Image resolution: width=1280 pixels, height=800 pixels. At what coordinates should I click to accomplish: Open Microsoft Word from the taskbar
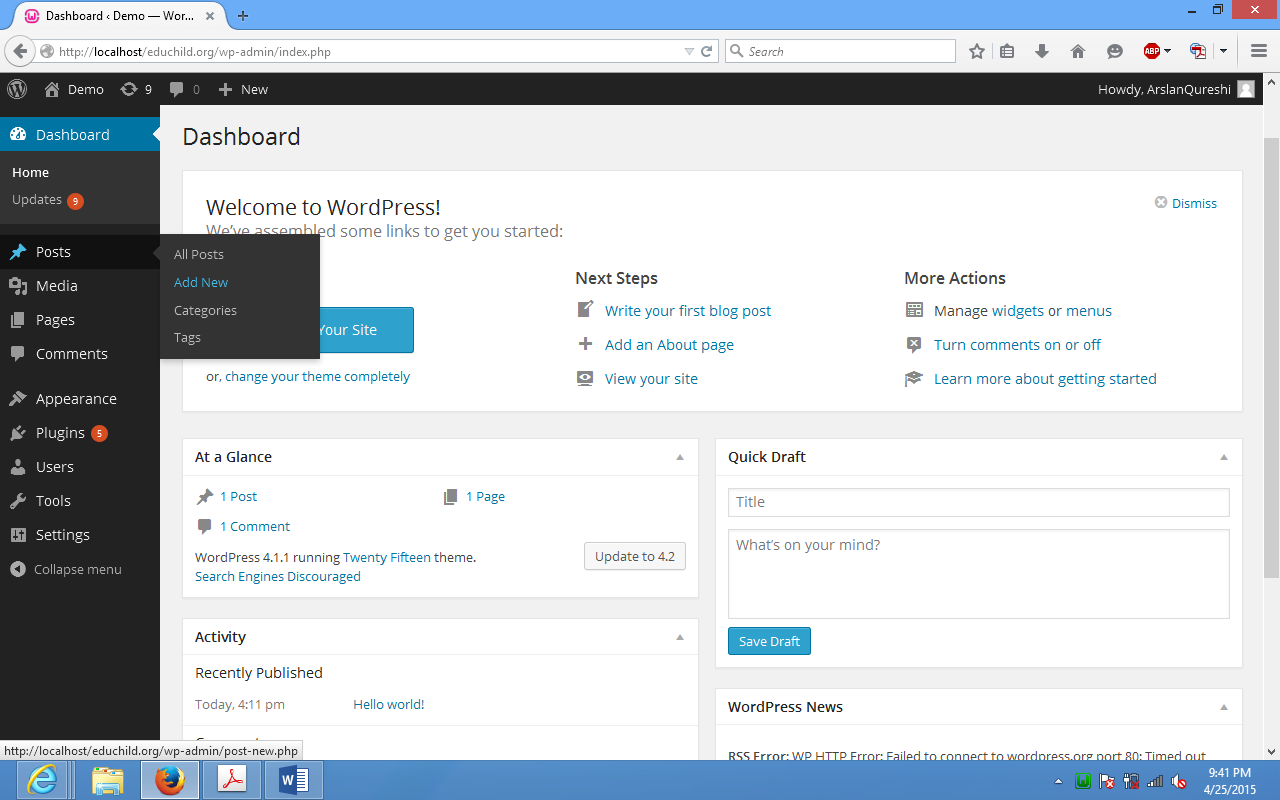click(x=294, y=780)
